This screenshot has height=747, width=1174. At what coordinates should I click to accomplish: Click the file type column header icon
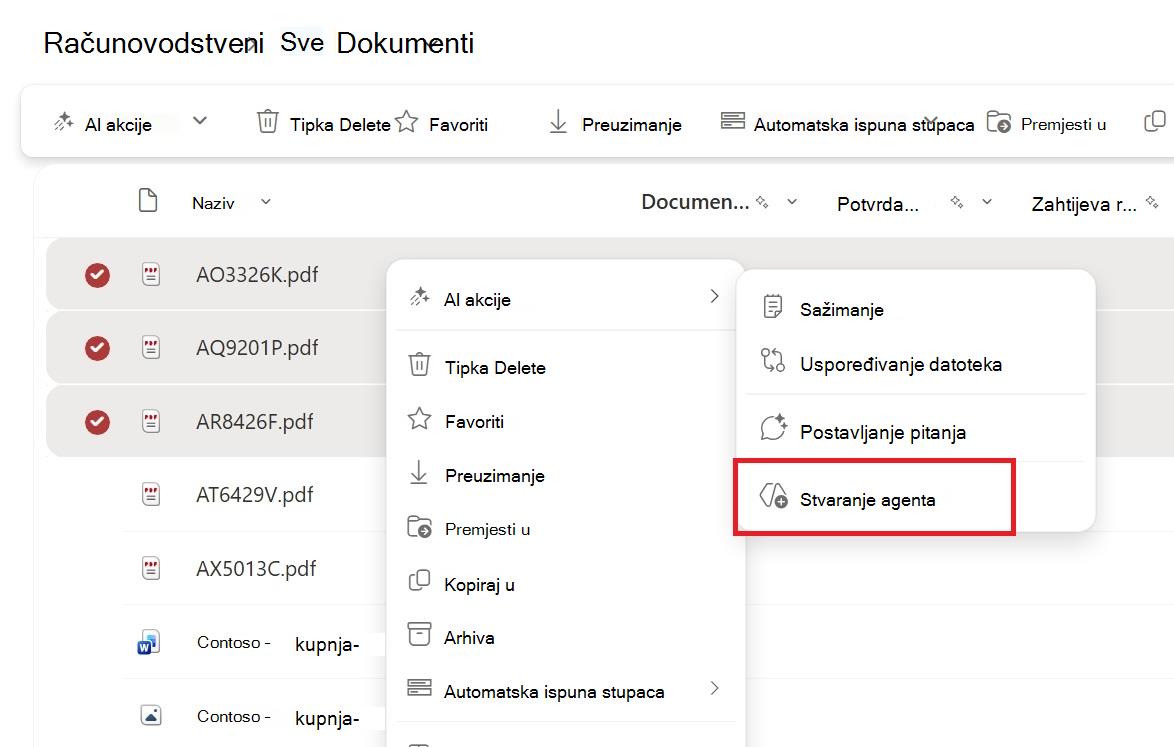coord(148,201)
